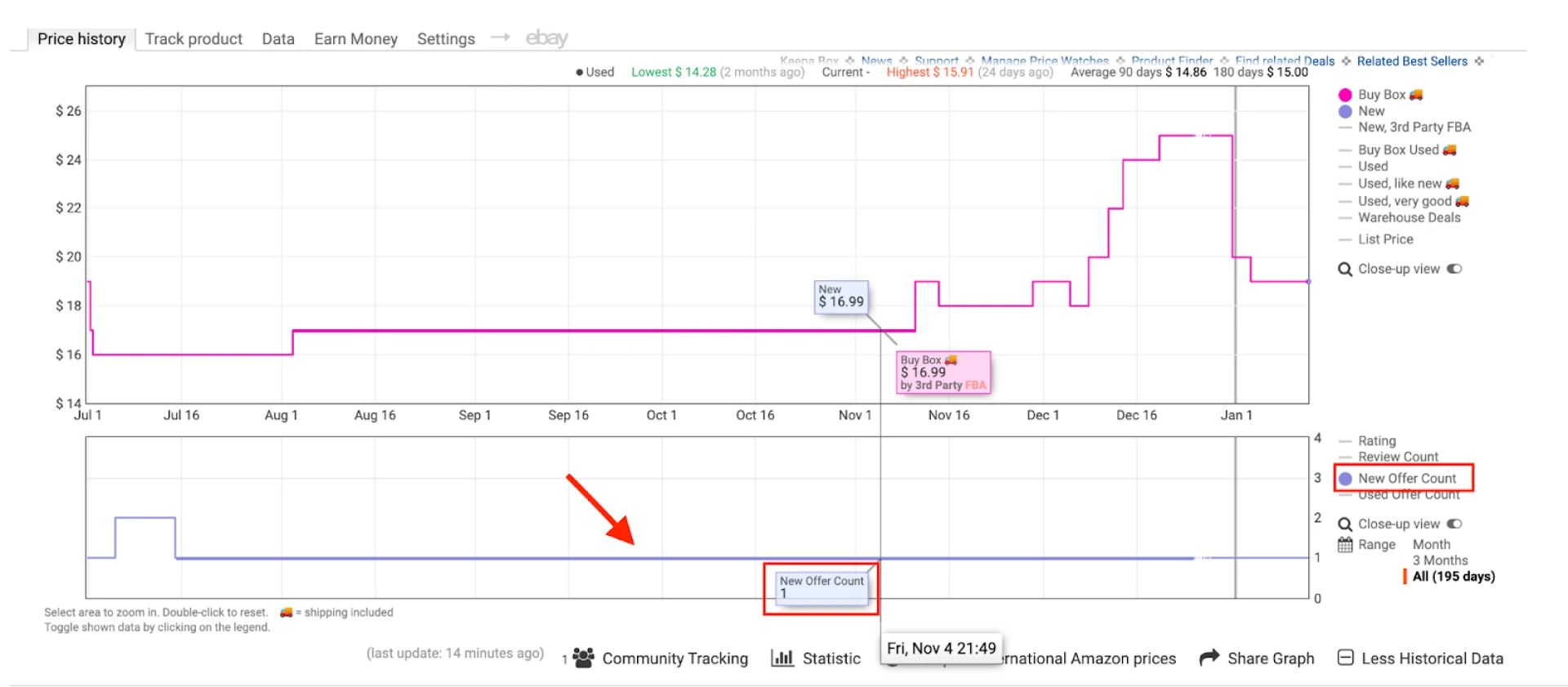Click magnifier icon beside price Close-up view
The width and height of the screenshot is (1568, 687).
pyautogui.click(x=1345, y=269)
